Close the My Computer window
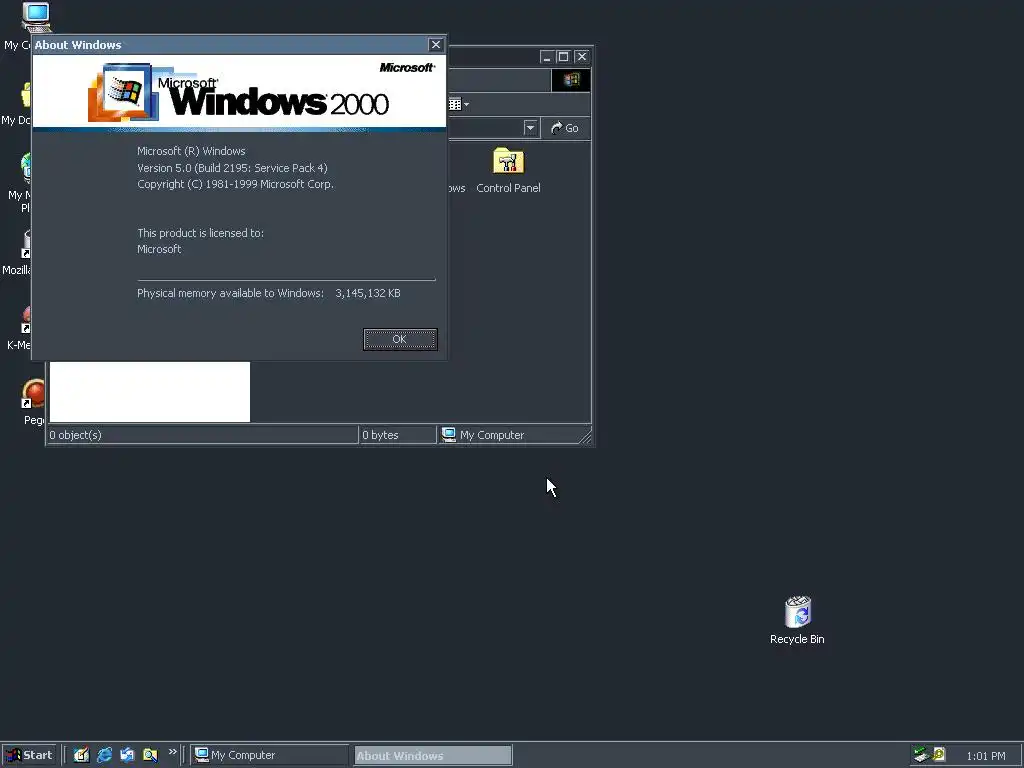1024x768 pixels. [x=581, y=57]
